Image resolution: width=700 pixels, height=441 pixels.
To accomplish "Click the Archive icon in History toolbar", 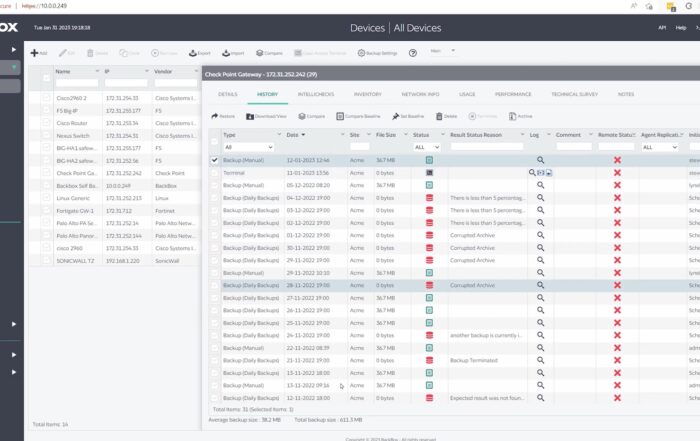I will point(512,116).
